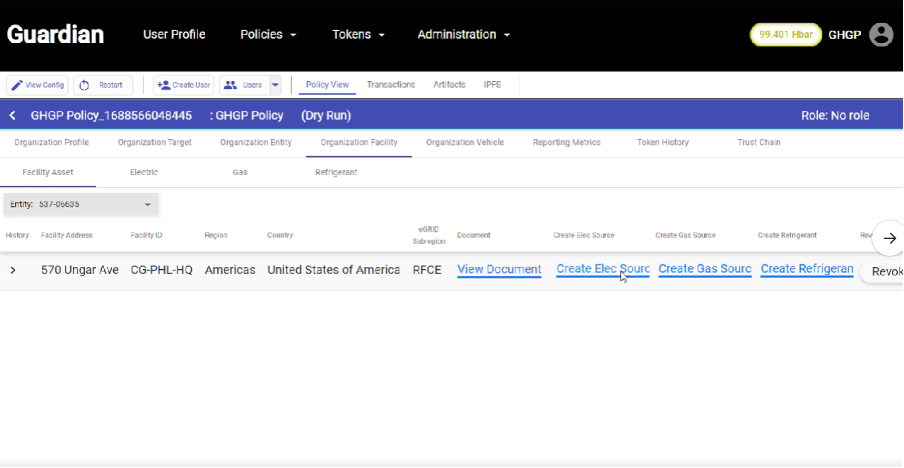Open the Policies dropdown menu
The height and width of the screenshot is (468, 904).
click(x=268, y=34)
